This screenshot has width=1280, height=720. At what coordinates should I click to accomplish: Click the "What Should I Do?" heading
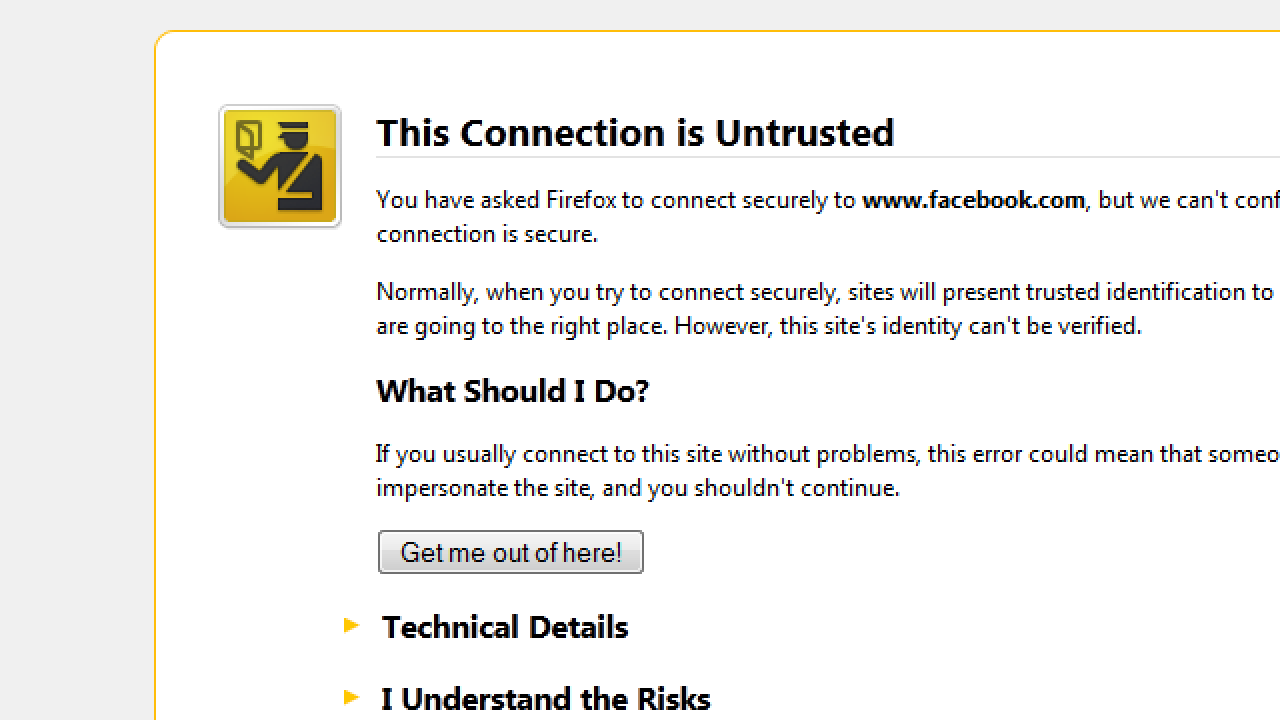coord(512,391)
